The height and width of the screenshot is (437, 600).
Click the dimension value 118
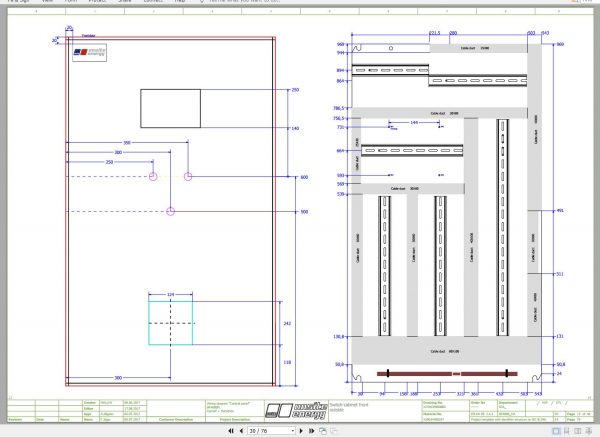click(x=287, y=362)
